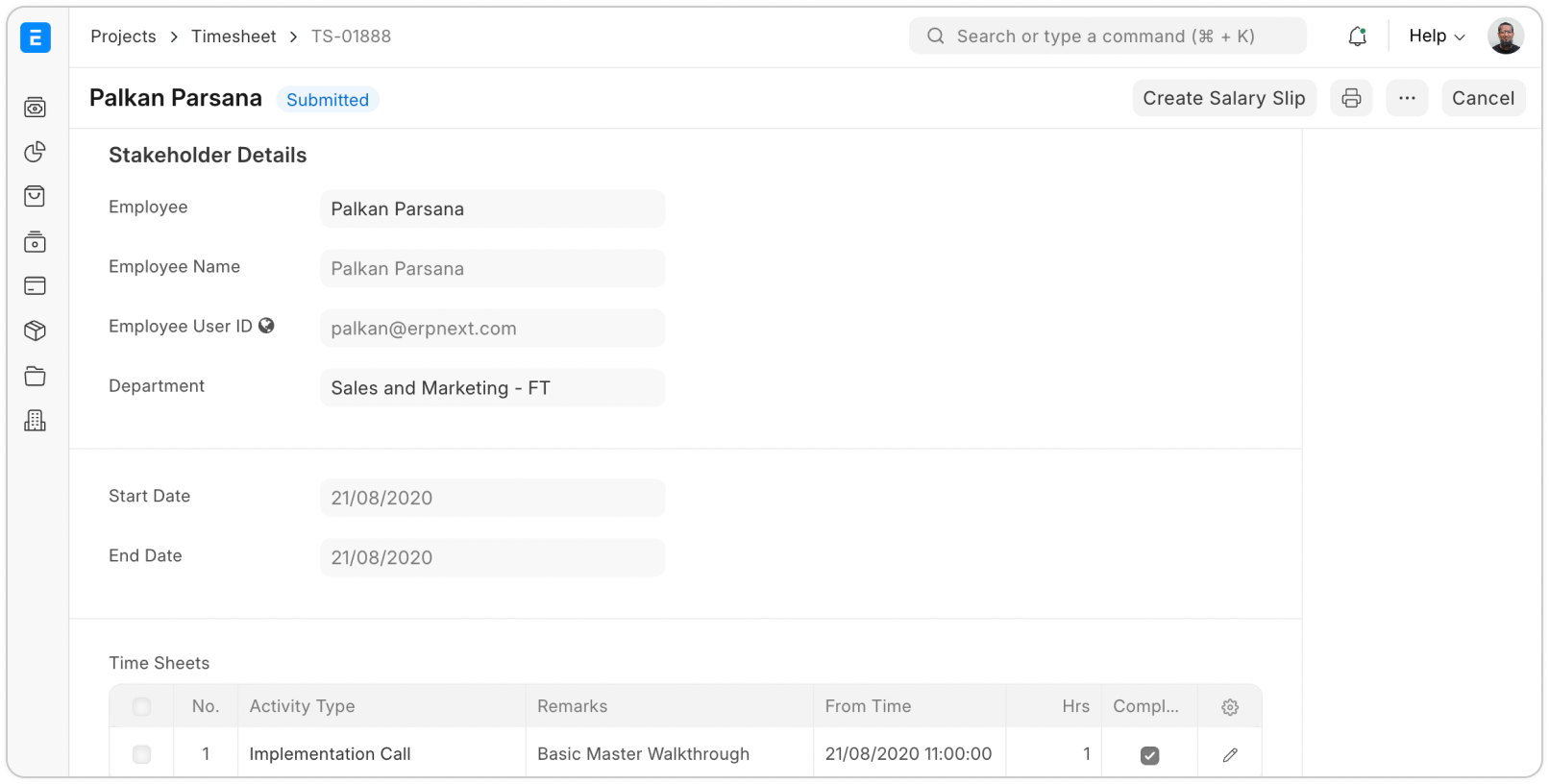Print the timesheet using printer icon
1549x784 pixels.
[x=1351, y=98]
